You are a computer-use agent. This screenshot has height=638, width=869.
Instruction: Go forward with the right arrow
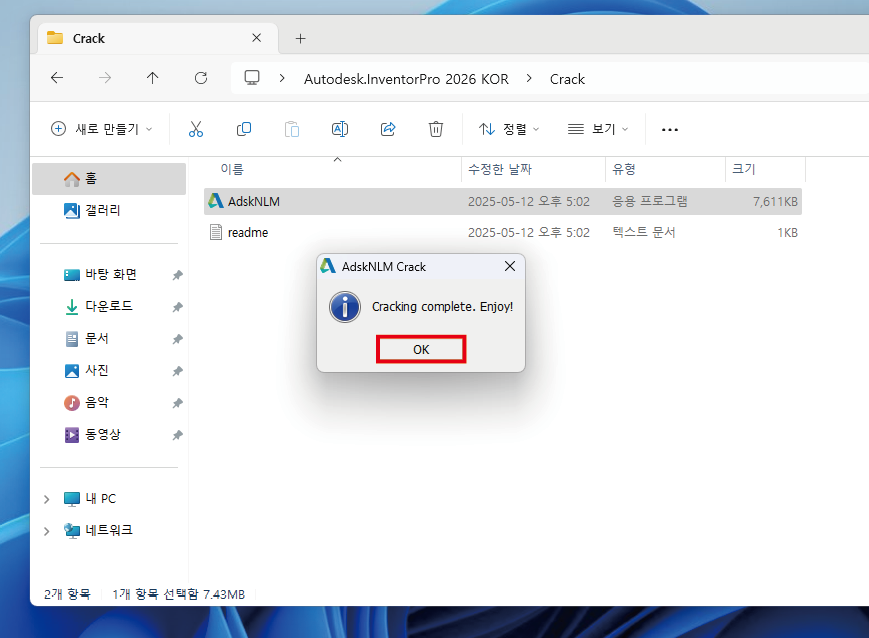tap(105, 78)
